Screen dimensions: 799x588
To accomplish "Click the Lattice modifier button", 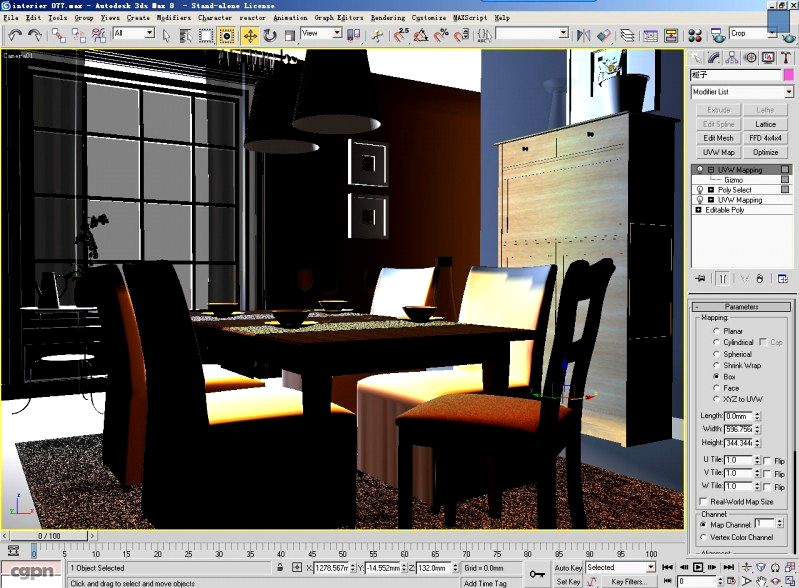I will pos(765,124).
